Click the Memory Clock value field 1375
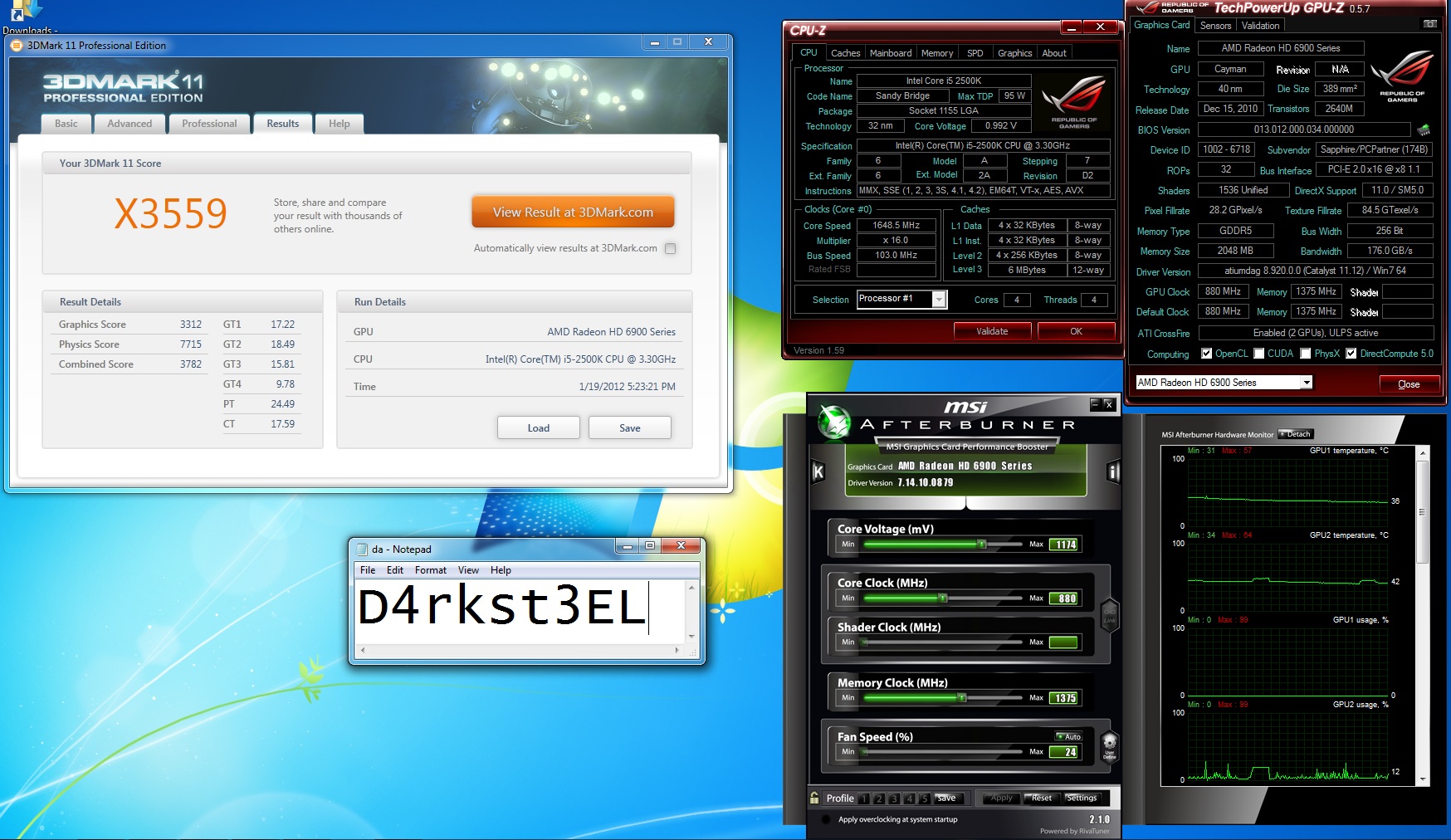 click(1064, 698)
